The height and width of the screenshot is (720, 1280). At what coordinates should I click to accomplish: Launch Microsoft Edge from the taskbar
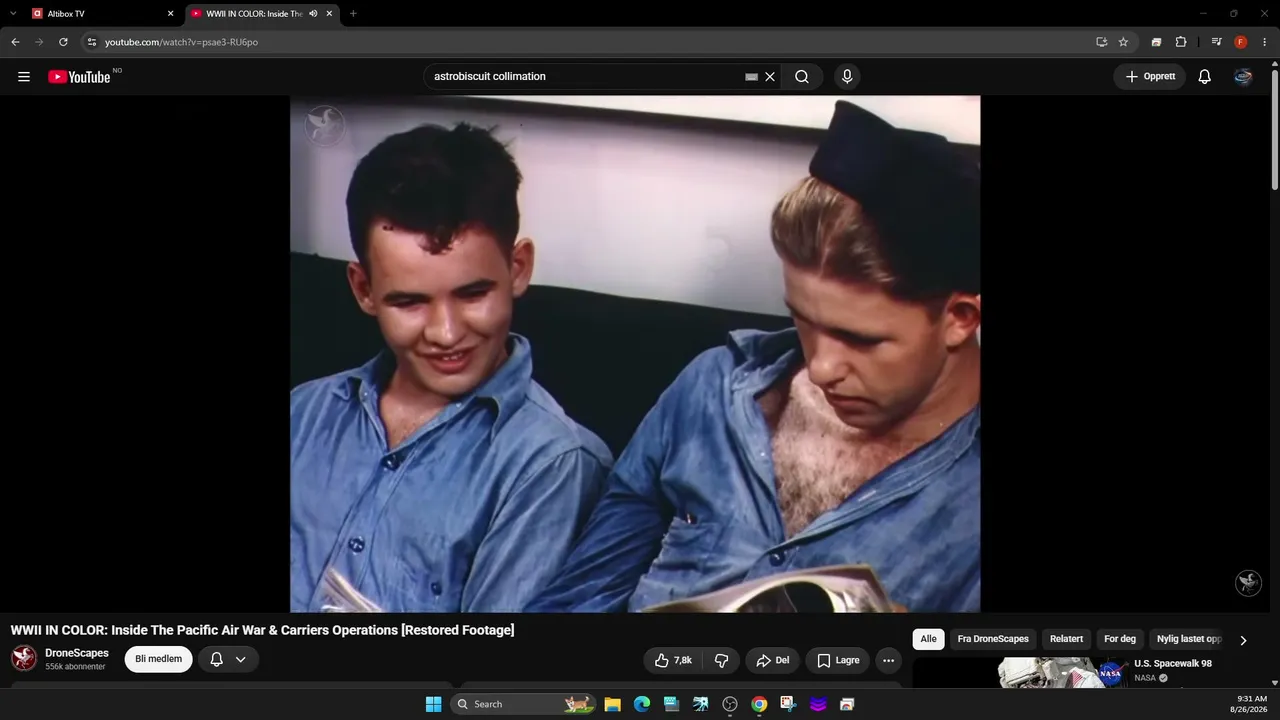coord(642,704)
